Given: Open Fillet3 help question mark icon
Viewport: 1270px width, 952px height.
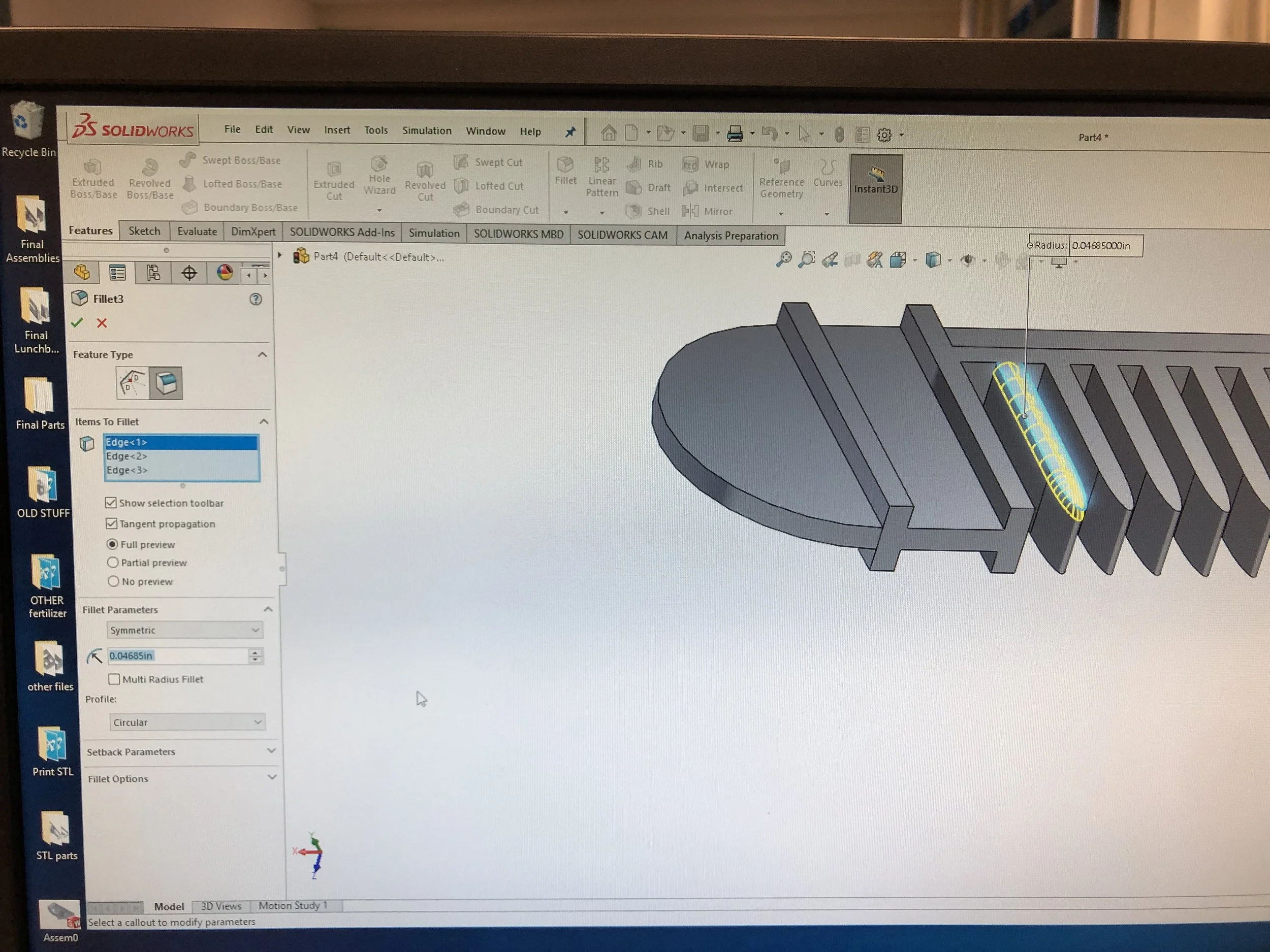Looking at the screenshot, I should pos(256,299).
